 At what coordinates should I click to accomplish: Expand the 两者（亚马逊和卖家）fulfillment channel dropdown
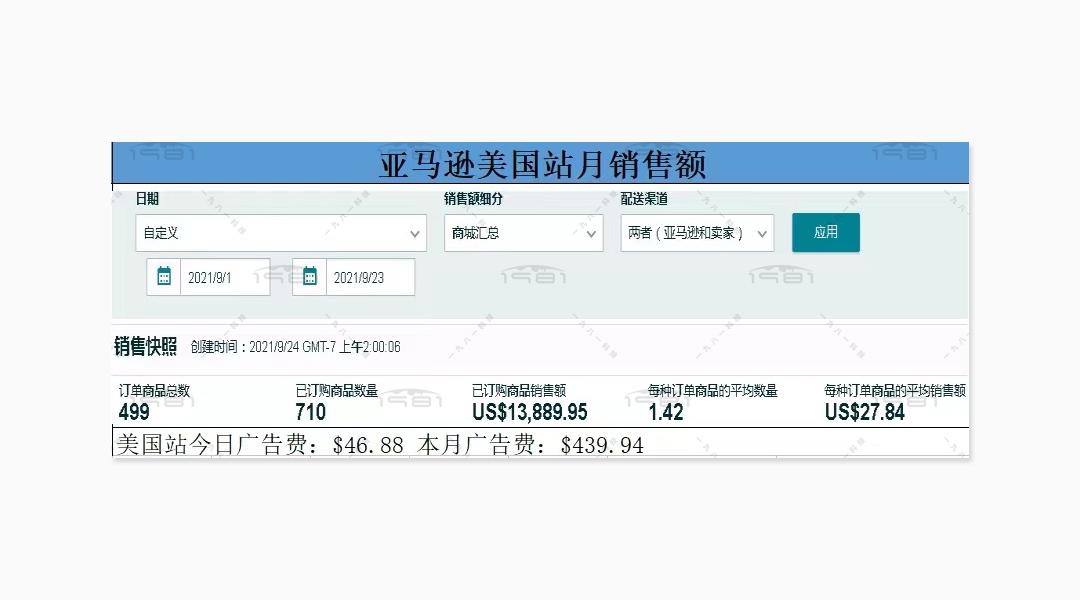click(x=697, y=233)
